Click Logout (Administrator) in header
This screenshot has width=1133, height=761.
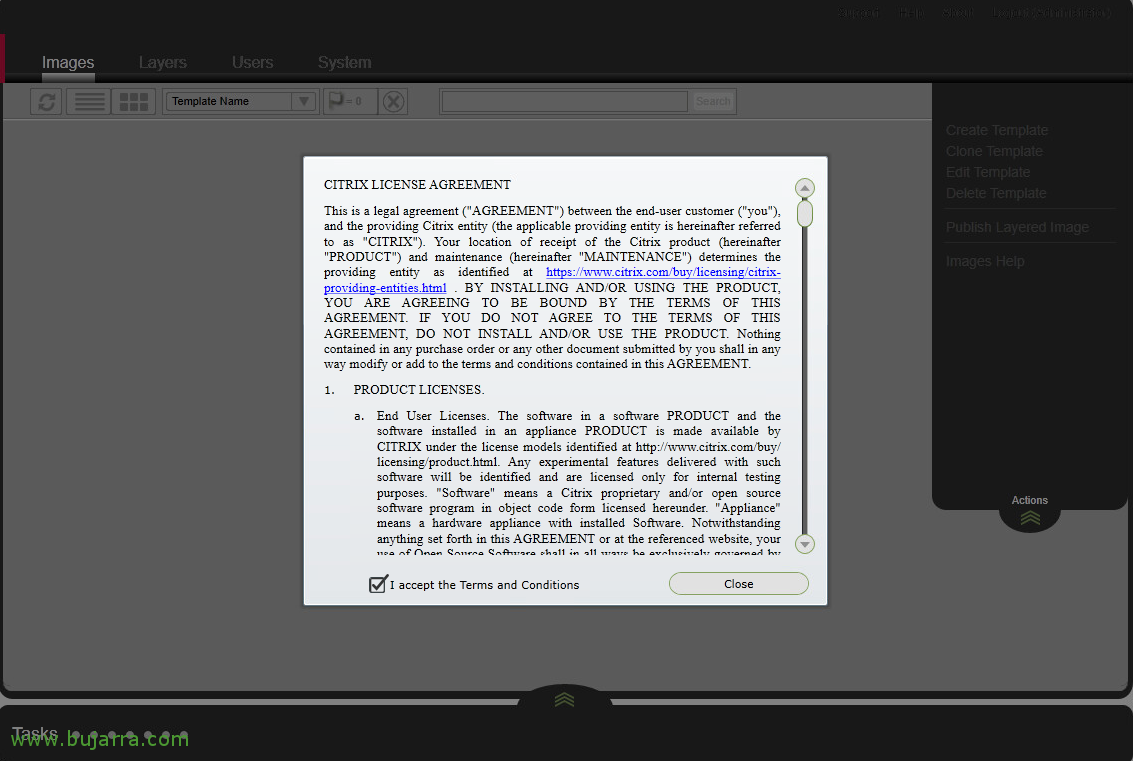1051,13
